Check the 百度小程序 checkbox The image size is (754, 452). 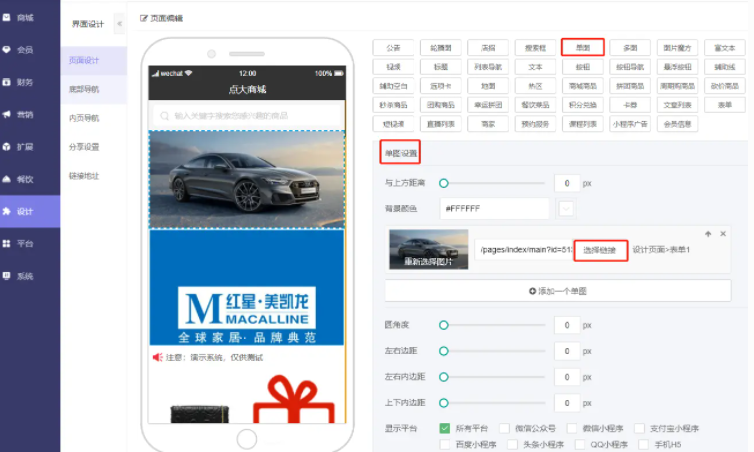[x=445, y=444]
